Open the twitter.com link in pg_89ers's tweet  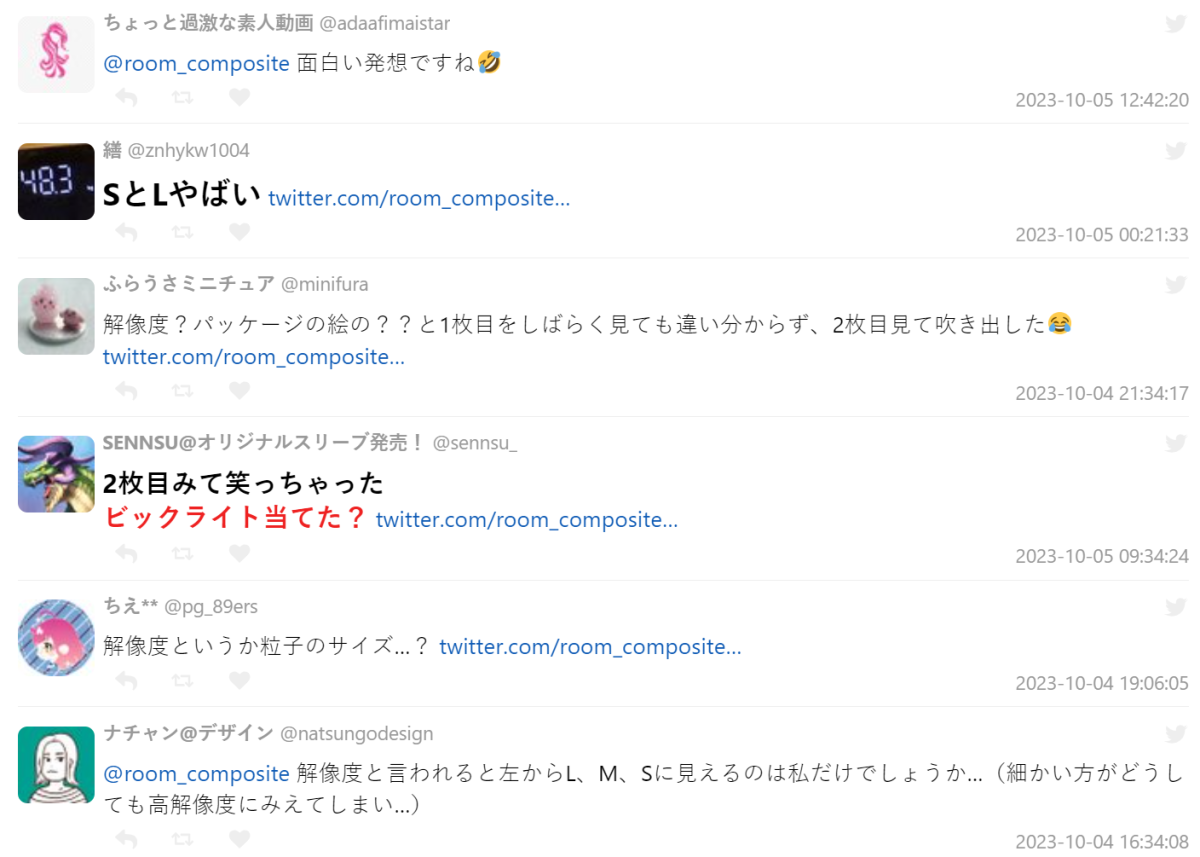[x=590, y=647]
